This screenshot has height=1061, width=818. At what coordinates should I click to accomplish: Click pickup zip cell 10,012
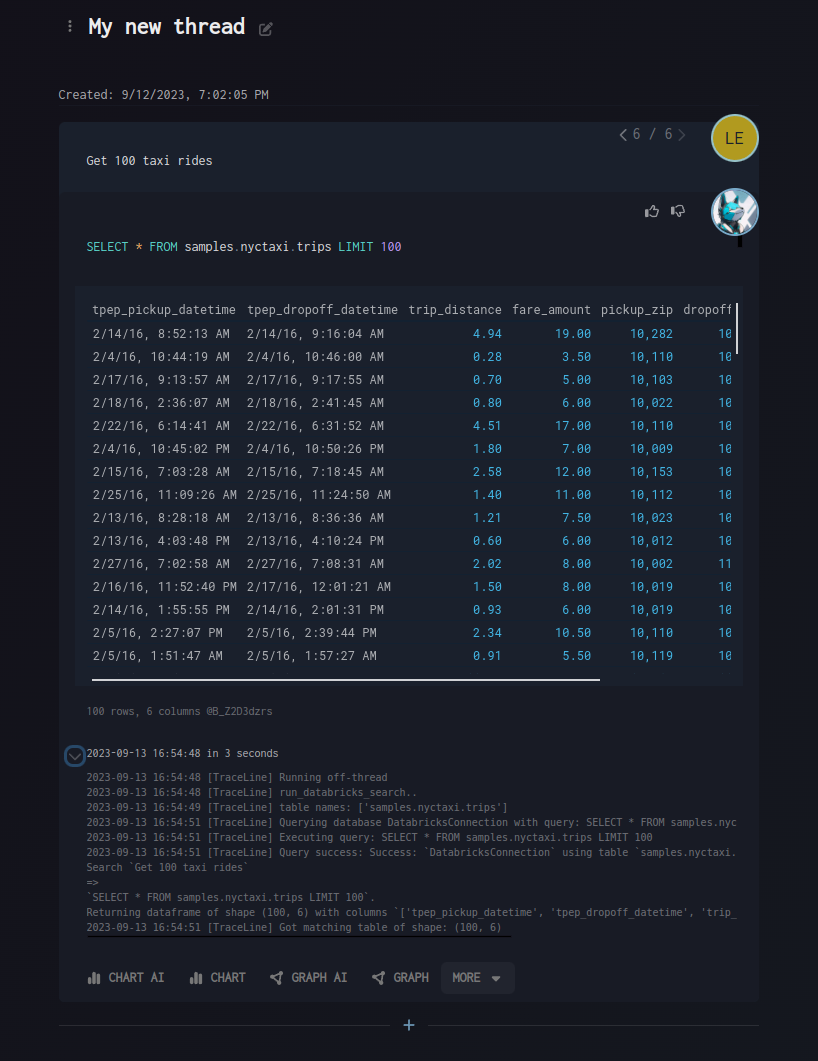pos(652,541)
